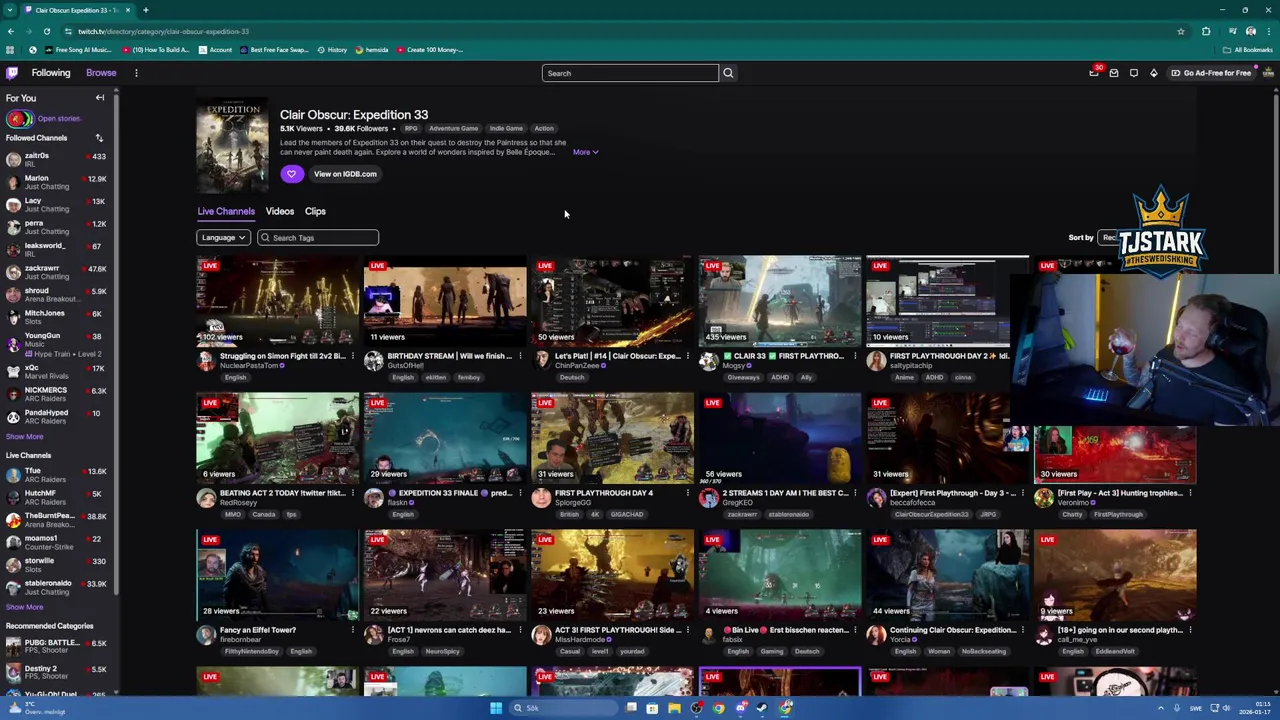Image resolution: width=1280 pixels, height=720 pixels.
Task: Open zaitr0s channel in sidebar
Action: point(58,160)
